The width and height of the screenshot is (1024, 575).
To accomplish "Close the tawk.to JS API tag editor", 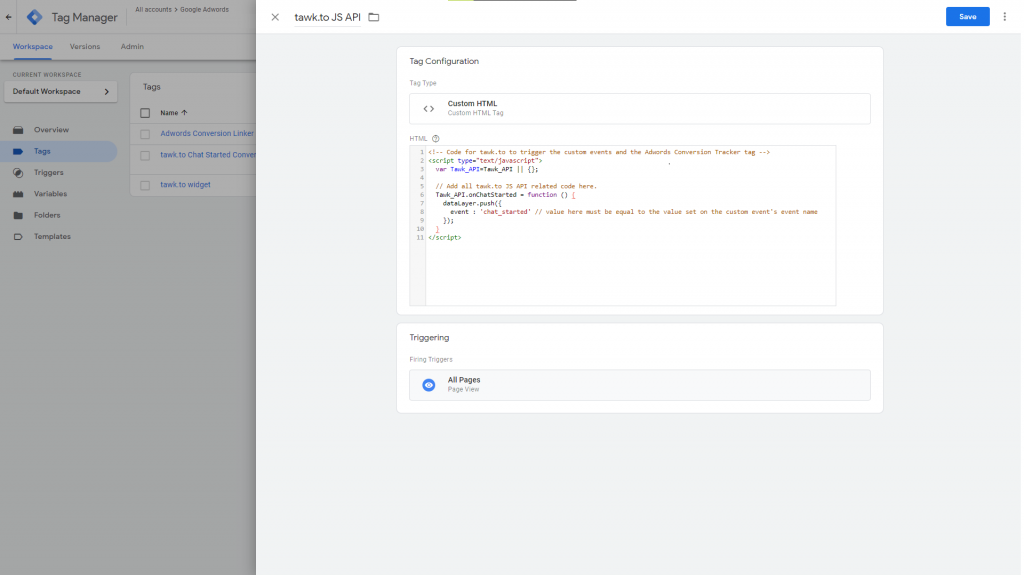I will 275,17.
